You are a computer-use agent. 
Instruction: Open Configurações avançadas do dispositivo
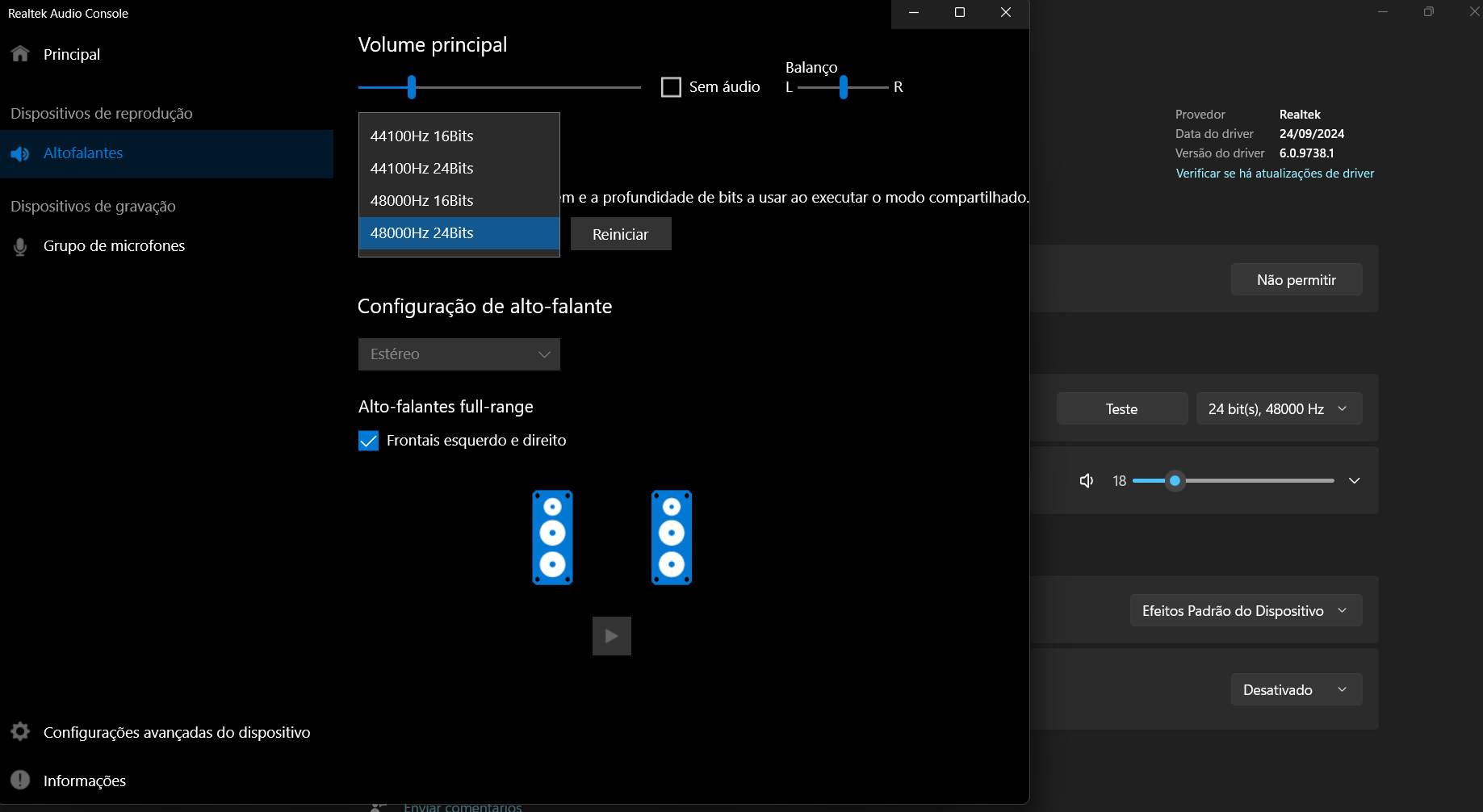pos(166,732)
